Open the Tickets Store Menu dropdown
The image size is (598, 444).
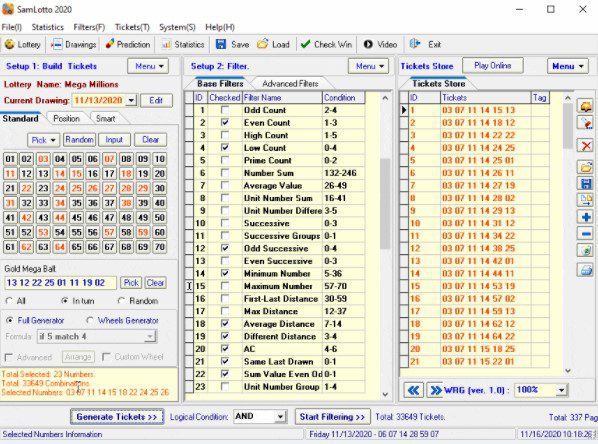(x=568, y=66)
